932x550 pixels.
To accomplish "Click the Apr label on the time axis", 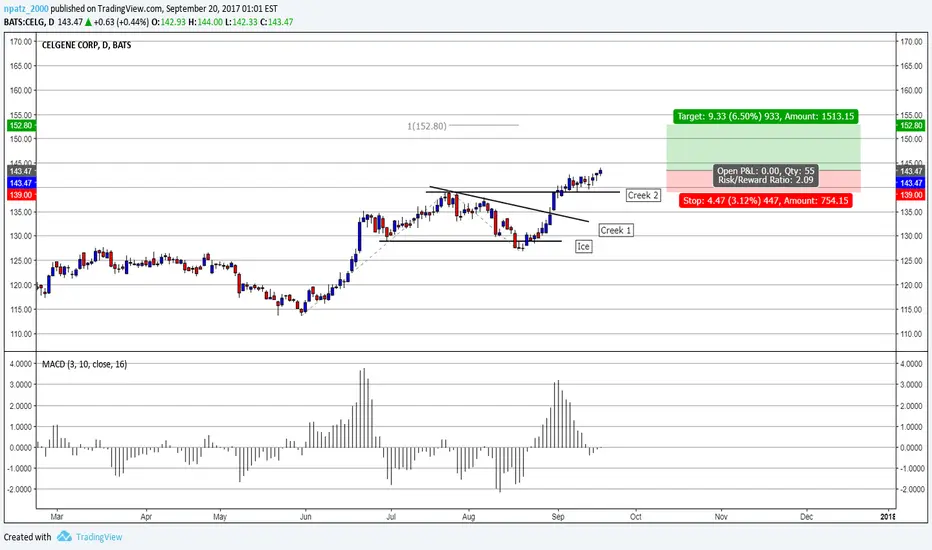I will point(146,517).
